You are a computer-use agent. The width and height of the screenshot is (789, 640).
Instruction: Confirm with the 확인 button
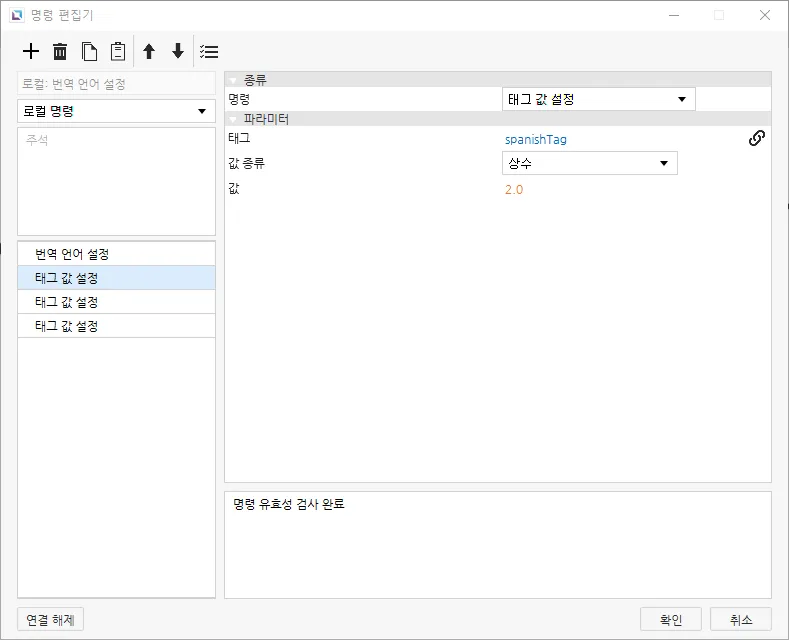[x=670, y=620]
